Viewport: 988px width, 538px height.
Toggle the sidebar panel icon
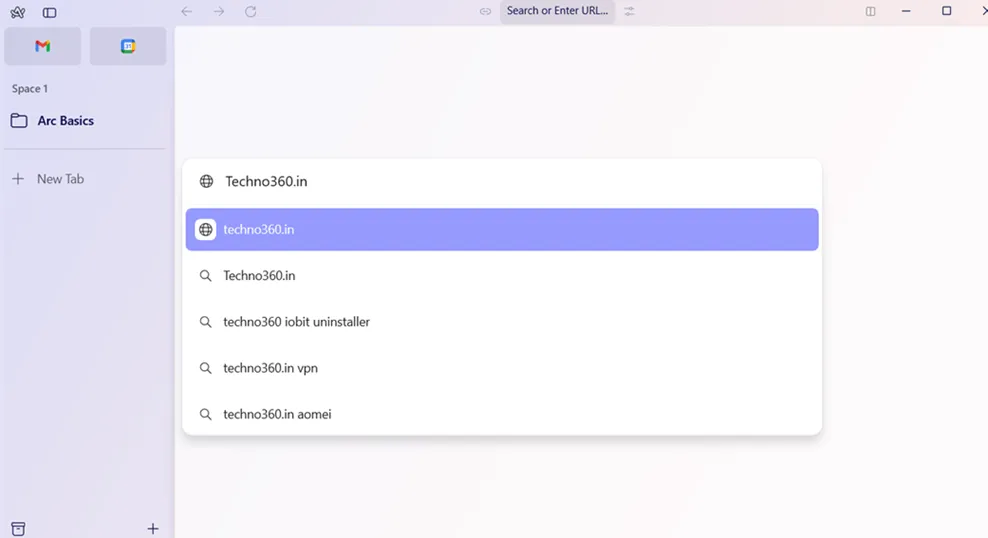point(49,12)
